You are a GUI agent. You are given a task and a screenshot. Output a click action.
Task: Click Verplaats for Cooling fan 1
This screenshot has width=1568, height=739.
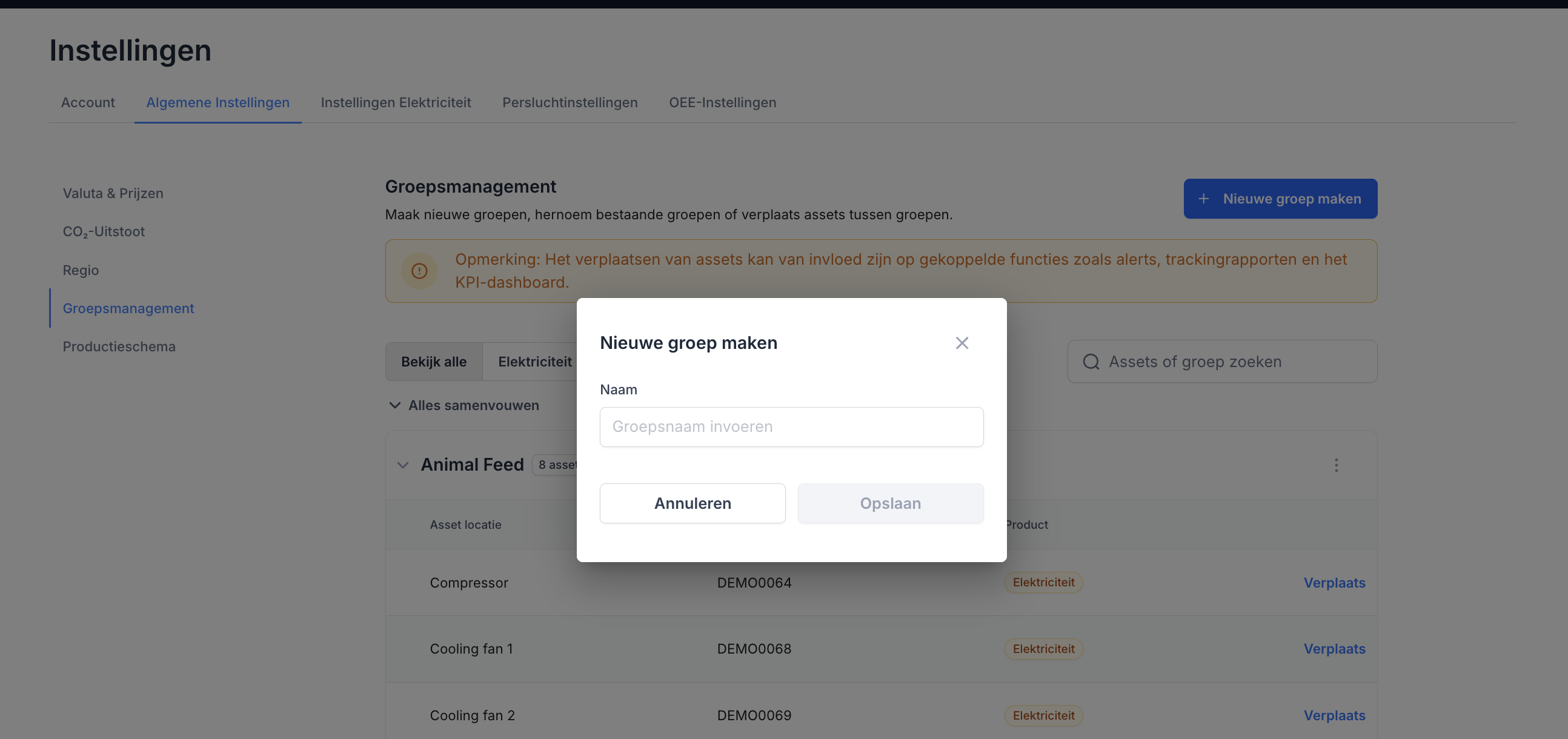pyautogui.click(x=1334, y=649)
